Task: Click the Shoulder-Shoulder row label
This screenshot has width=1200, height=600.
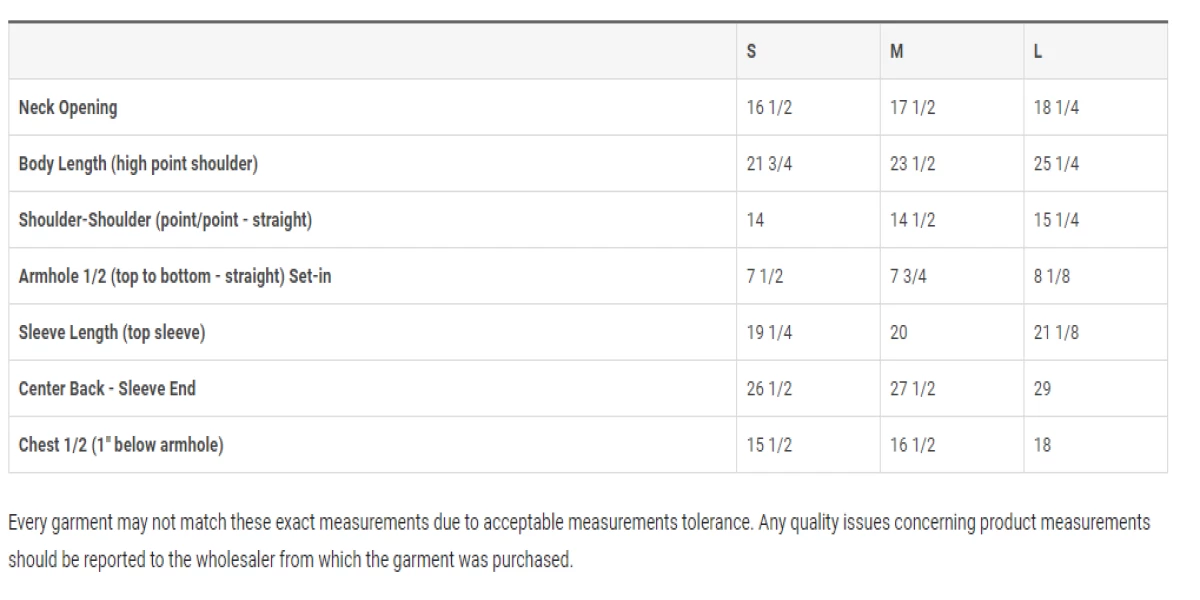Action: pos(165,220)
